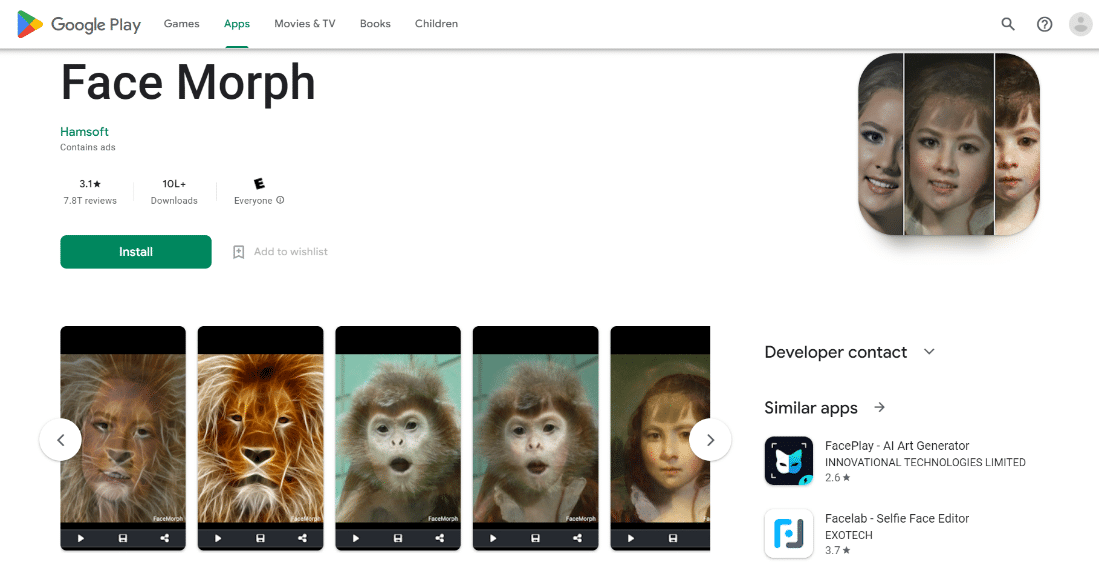The height and width of the screenshot is (562, 1099).
Task: Click the 7.8T reviews text
Action: point(90,200)
